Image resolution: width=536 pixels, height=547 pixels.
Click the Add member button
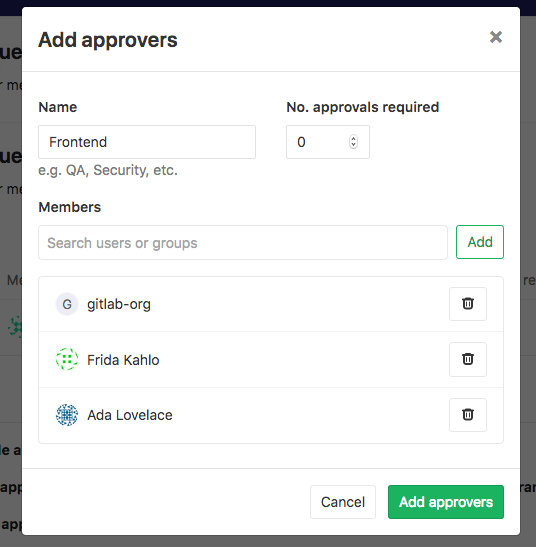click(x=480, y=242)
